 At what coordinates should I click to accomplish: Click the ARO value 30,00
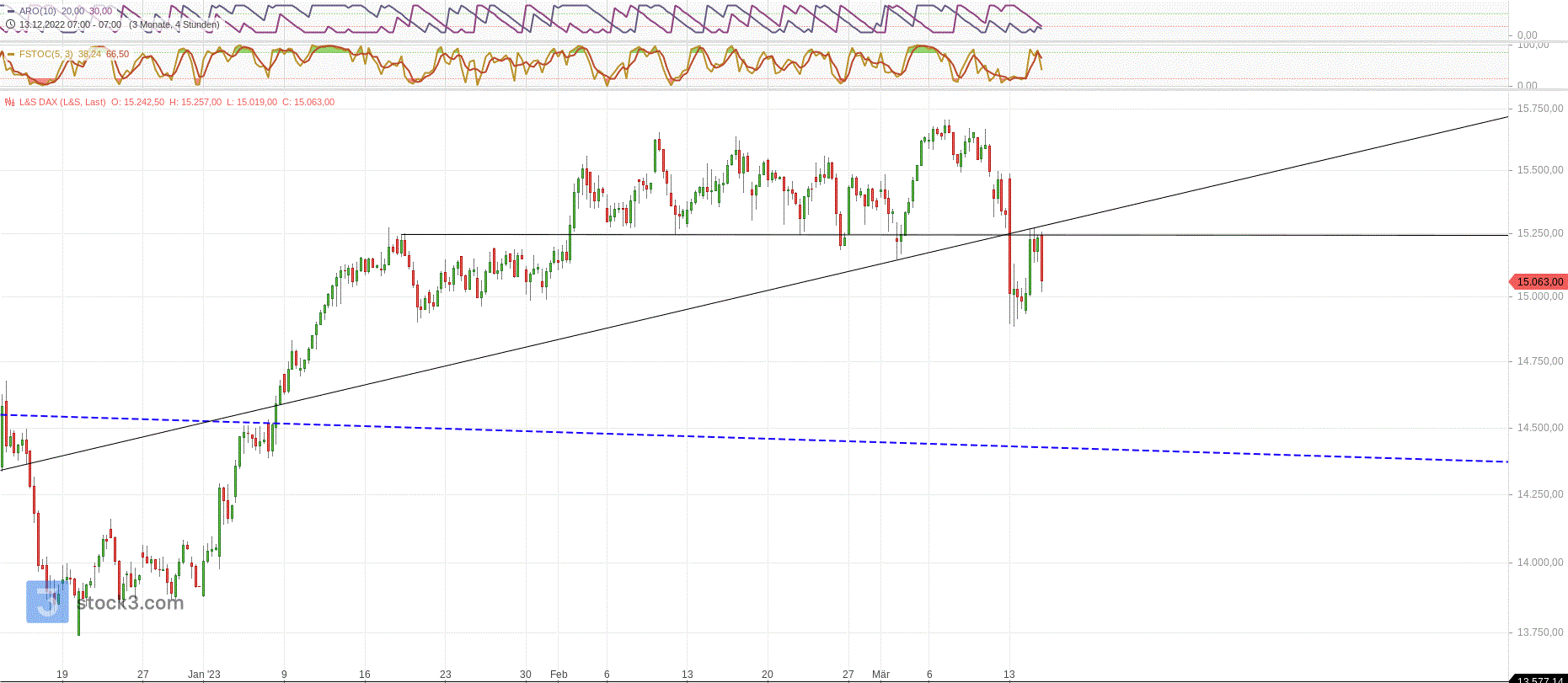(x=100, y=11)
